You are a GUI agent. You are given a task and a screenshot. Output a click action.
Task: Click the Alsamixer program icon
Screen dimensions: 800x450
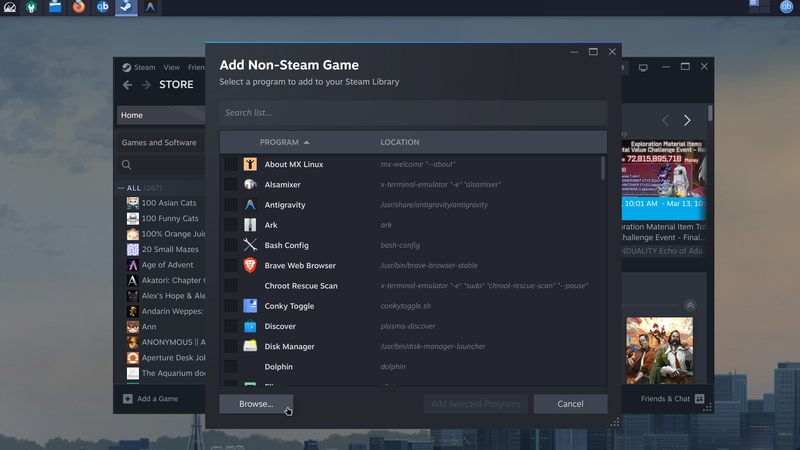(250, 184)
